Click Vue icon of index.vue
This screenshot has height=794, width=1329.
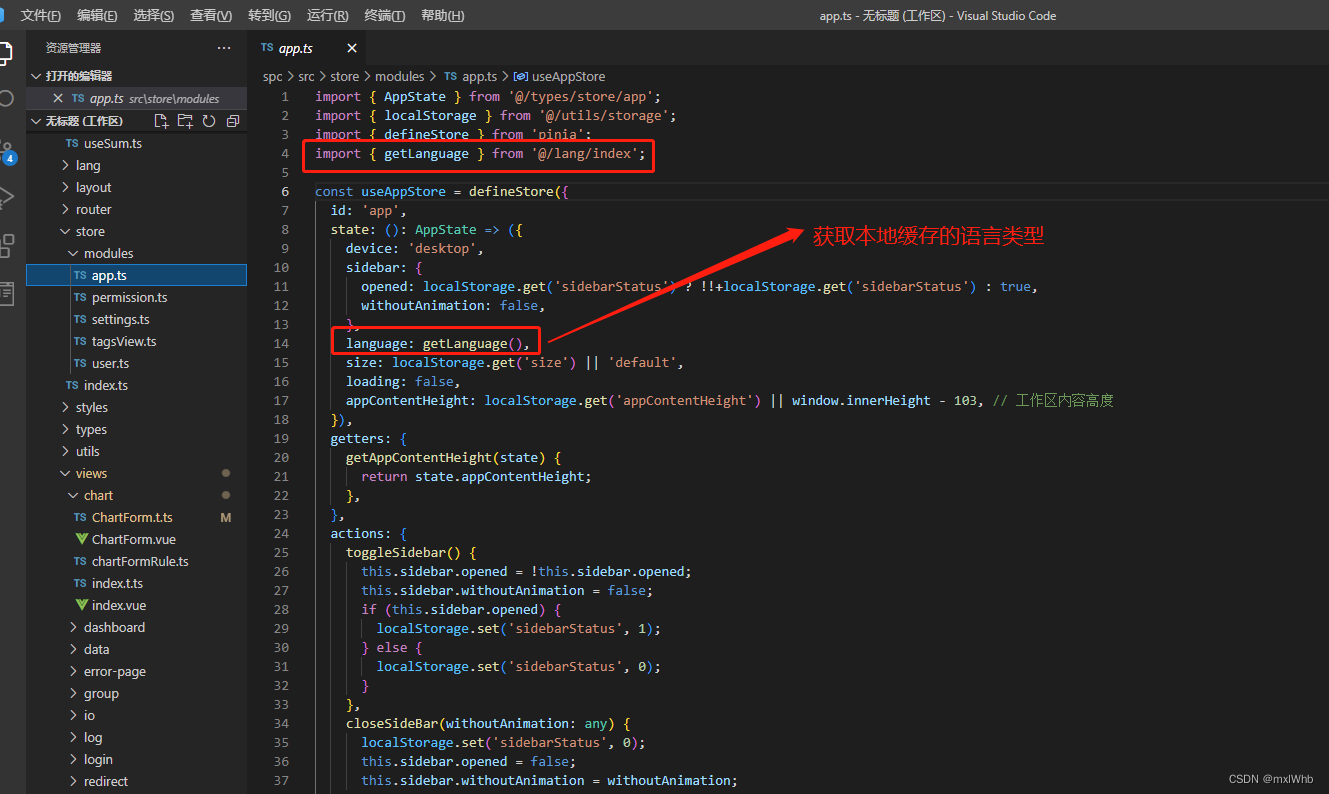[82, 605]
